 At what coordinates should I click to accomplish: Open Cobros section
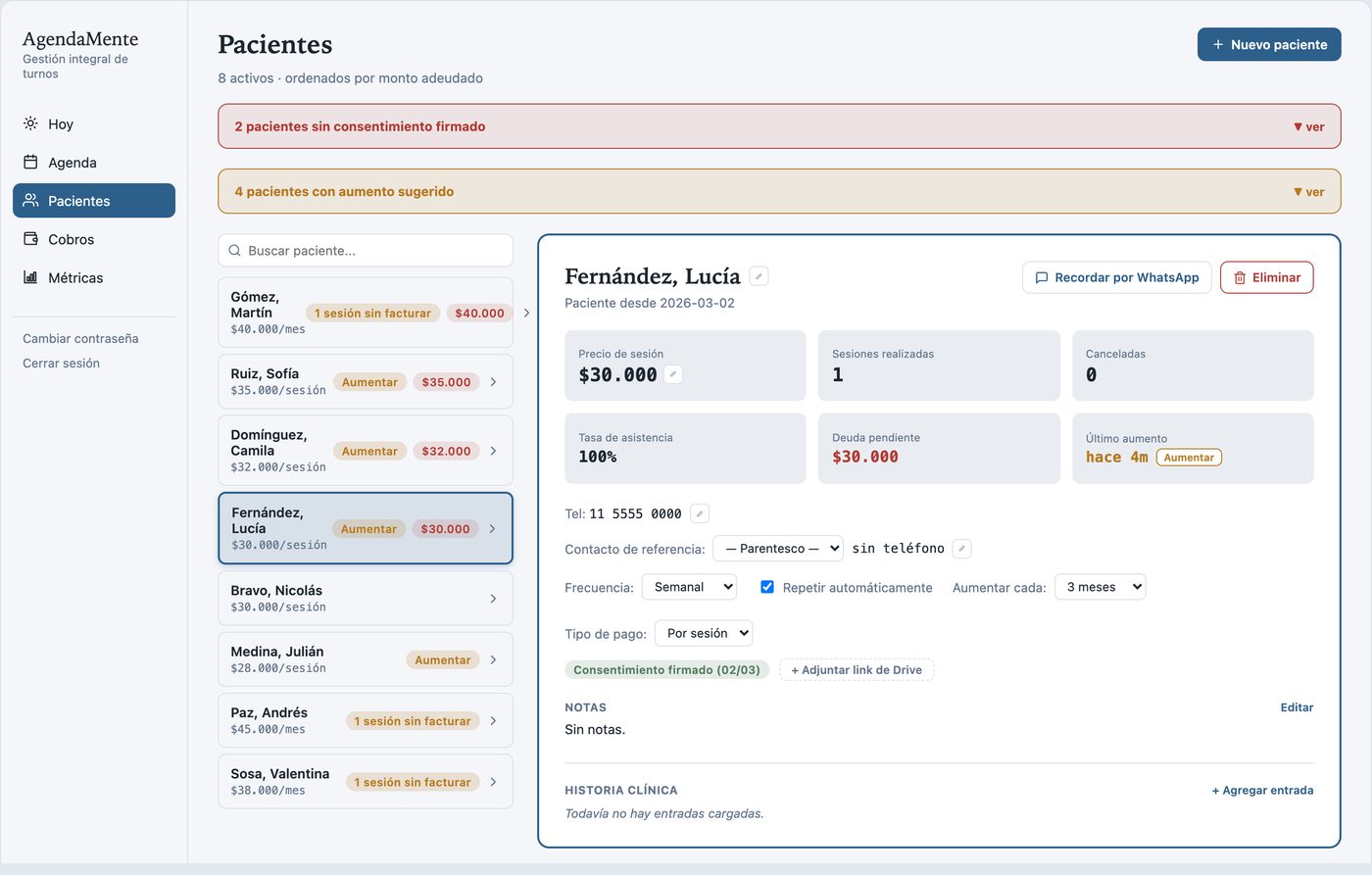click(94, 239)
